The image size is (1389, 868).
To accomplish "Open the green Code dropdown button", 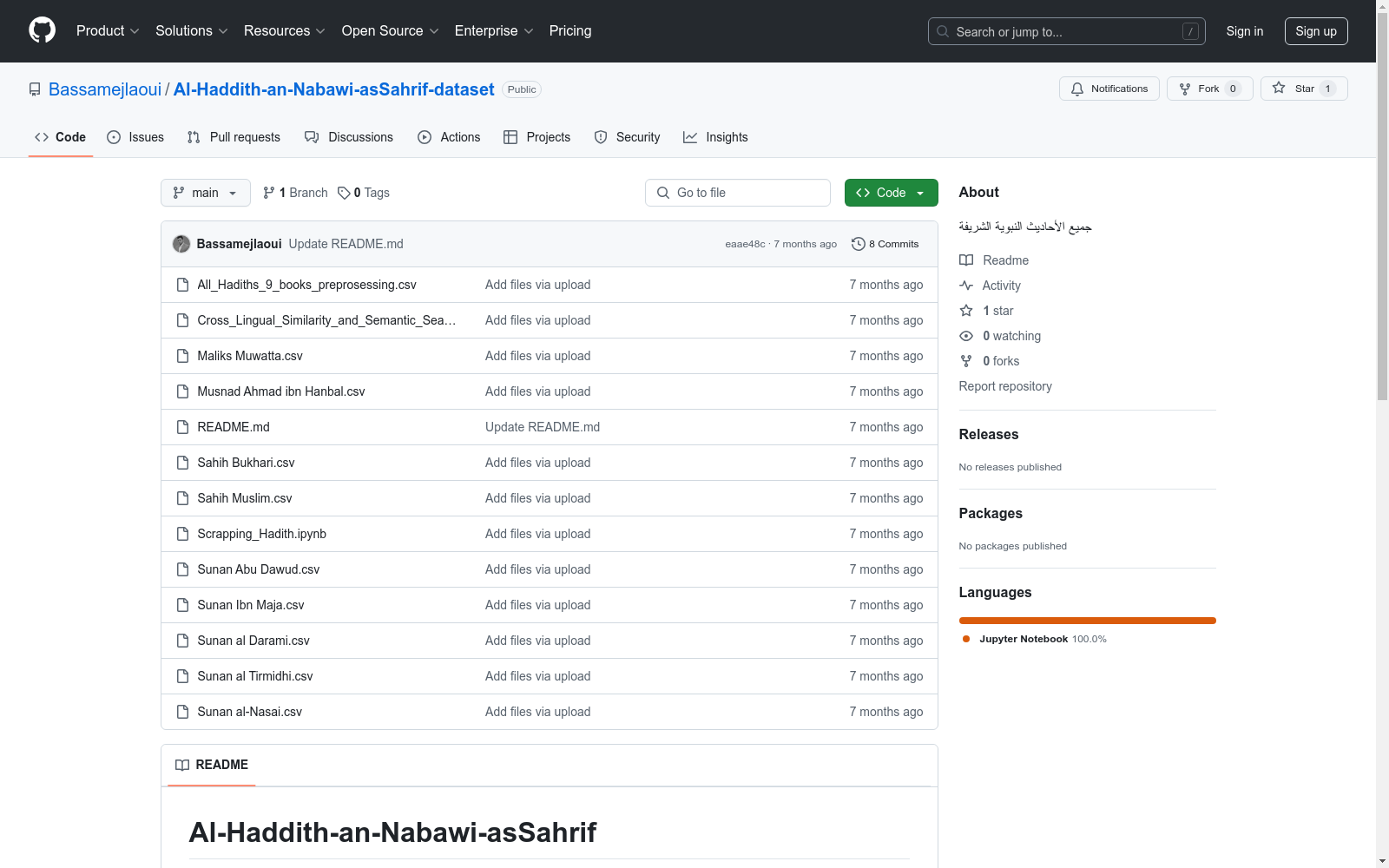I will pos(891,193).
